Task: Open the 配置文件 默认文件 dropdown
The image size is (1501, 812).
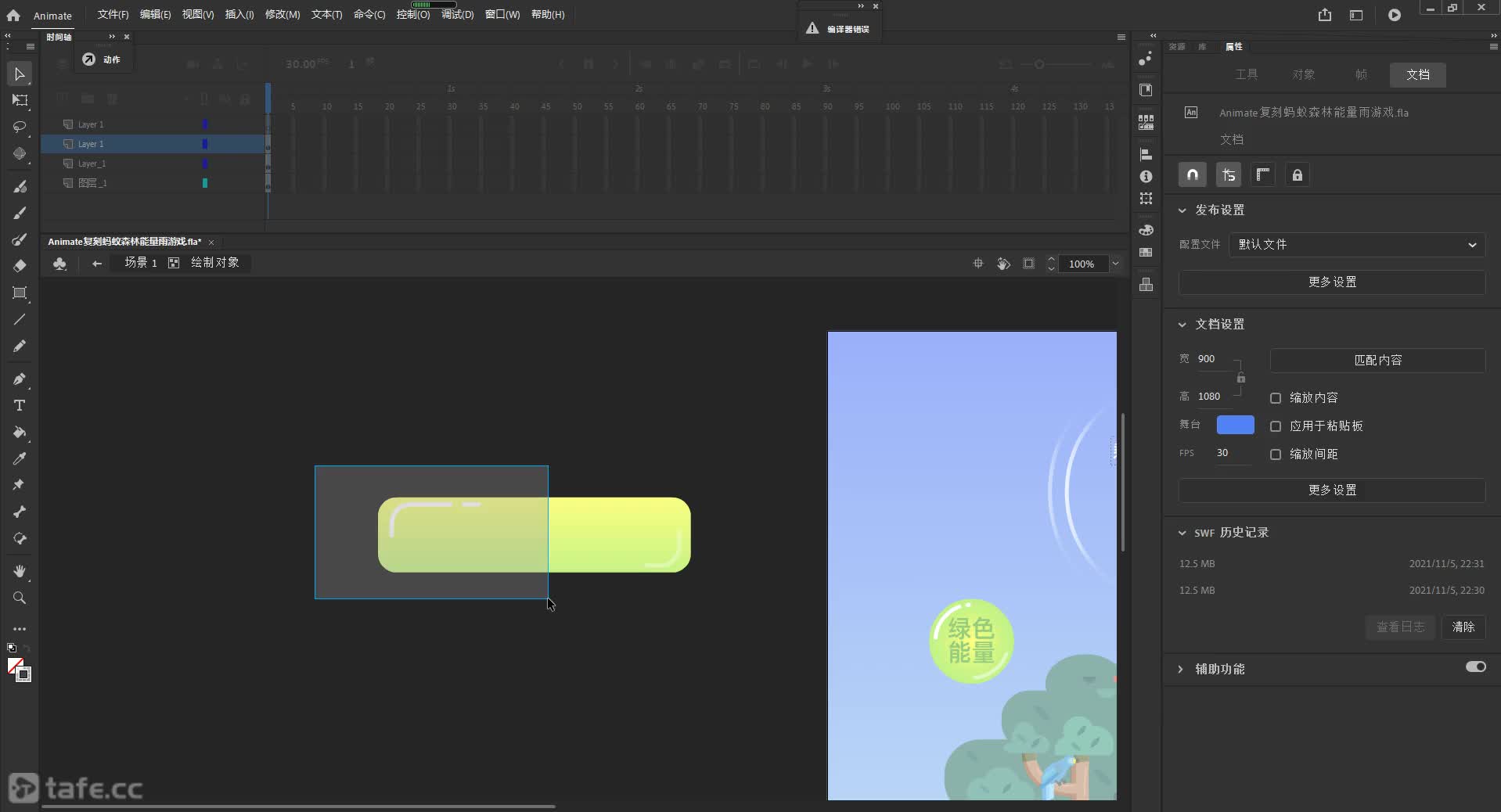Action: 1357,245
